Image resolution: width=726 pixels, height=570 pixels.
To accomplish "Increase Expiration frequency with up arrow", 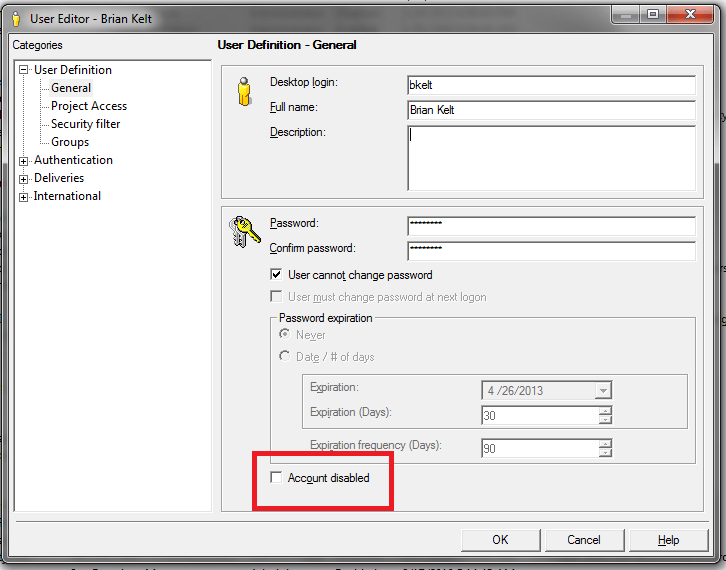I will click(605, 443).
